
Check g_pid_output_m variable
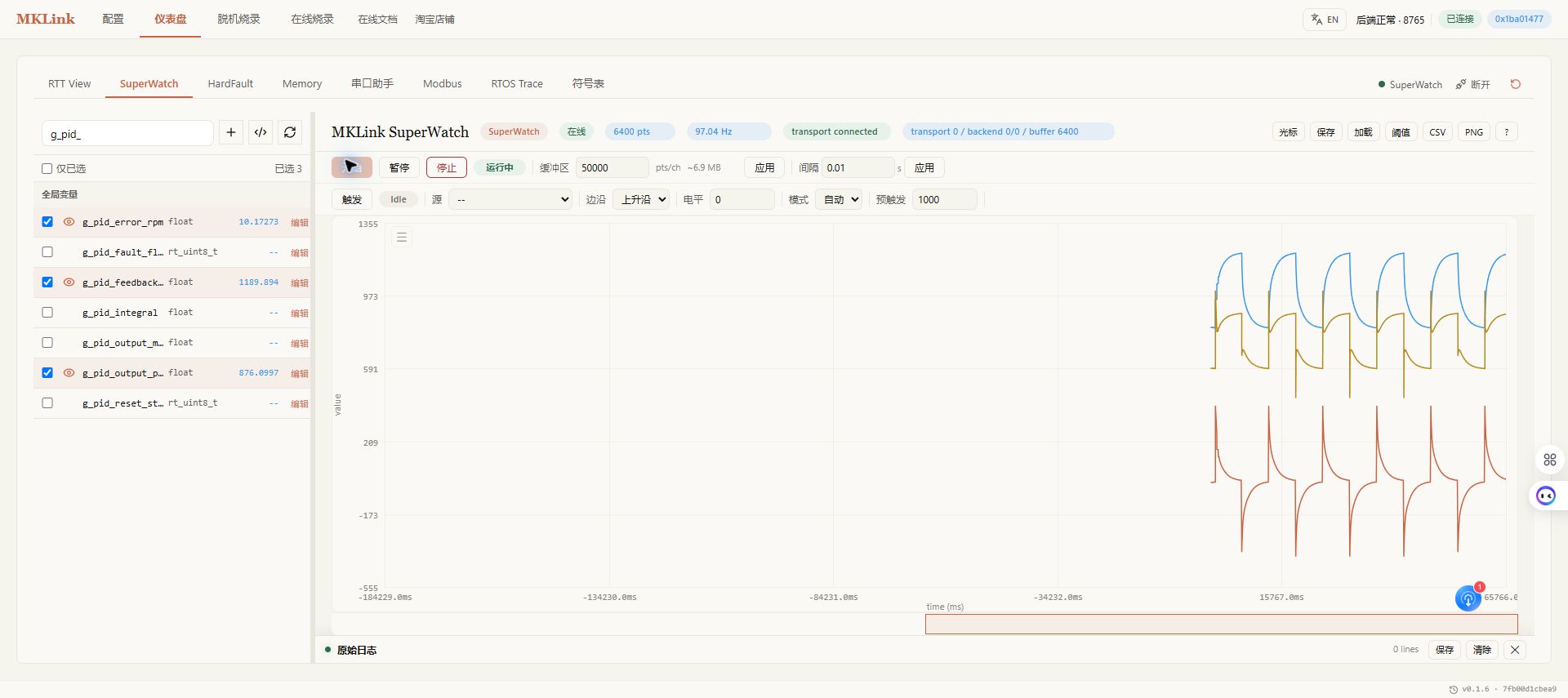point(47,343)
